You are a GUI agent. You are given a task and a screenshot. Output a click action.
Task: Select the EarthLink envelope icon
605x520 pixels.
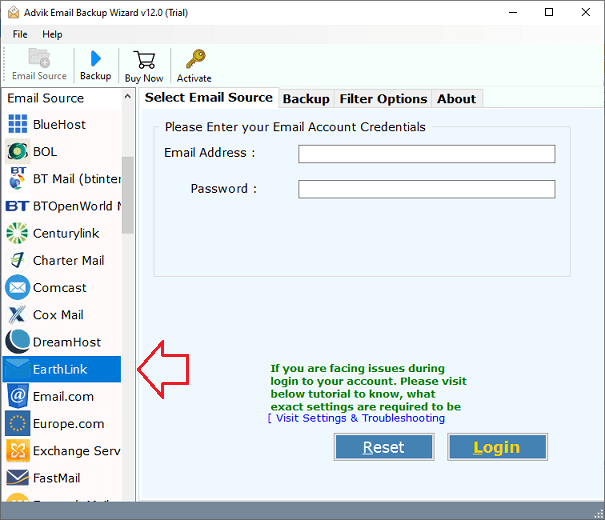coord(17,369)
